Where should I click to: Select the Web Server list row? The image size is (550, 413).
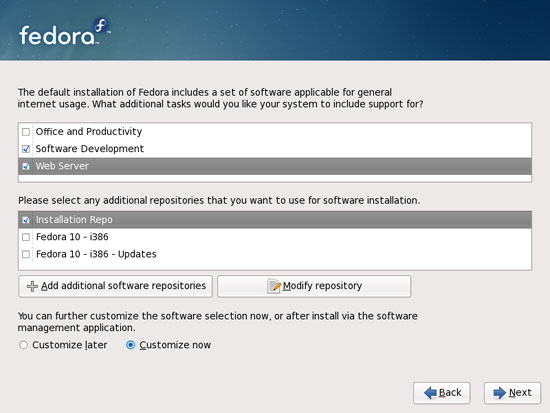click(275, 166)
